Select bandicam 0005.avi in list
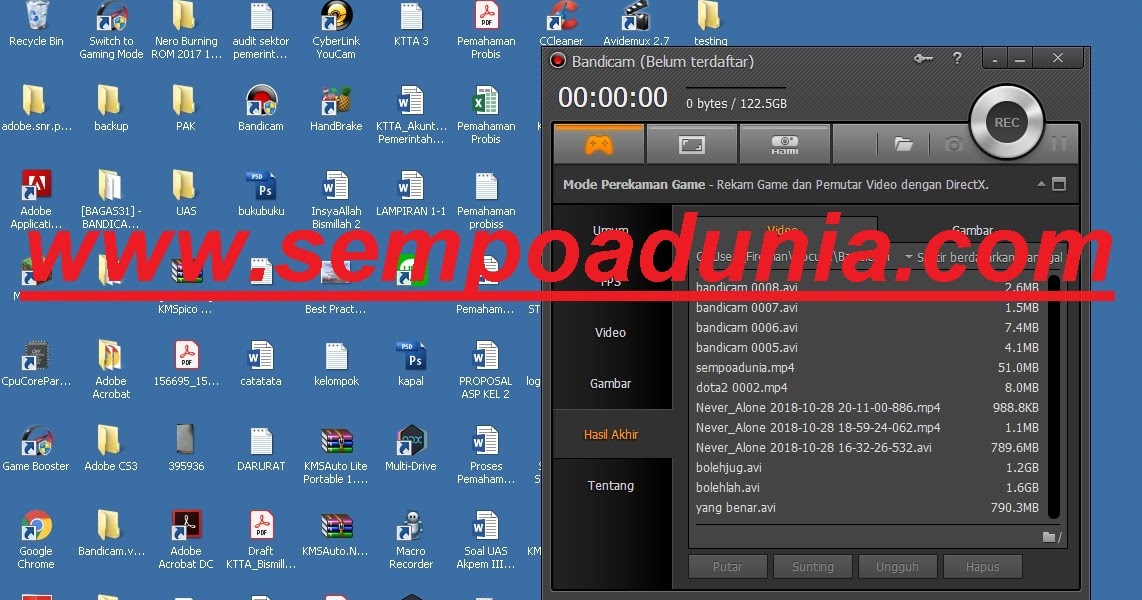Viewport: 1142px width, 600px height. [867, 348]
